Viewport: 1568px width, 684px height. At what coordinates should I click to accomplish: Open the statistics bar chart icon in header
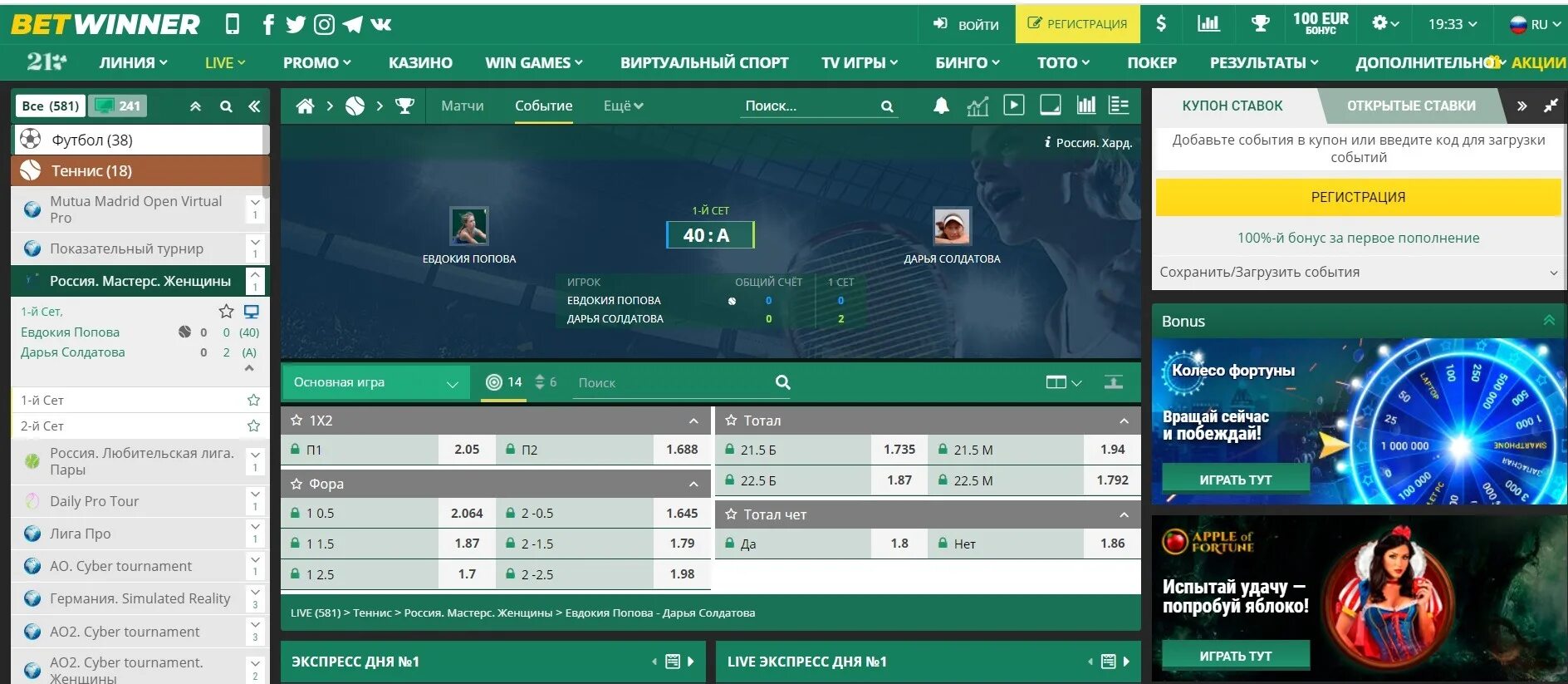point(1208,23)
